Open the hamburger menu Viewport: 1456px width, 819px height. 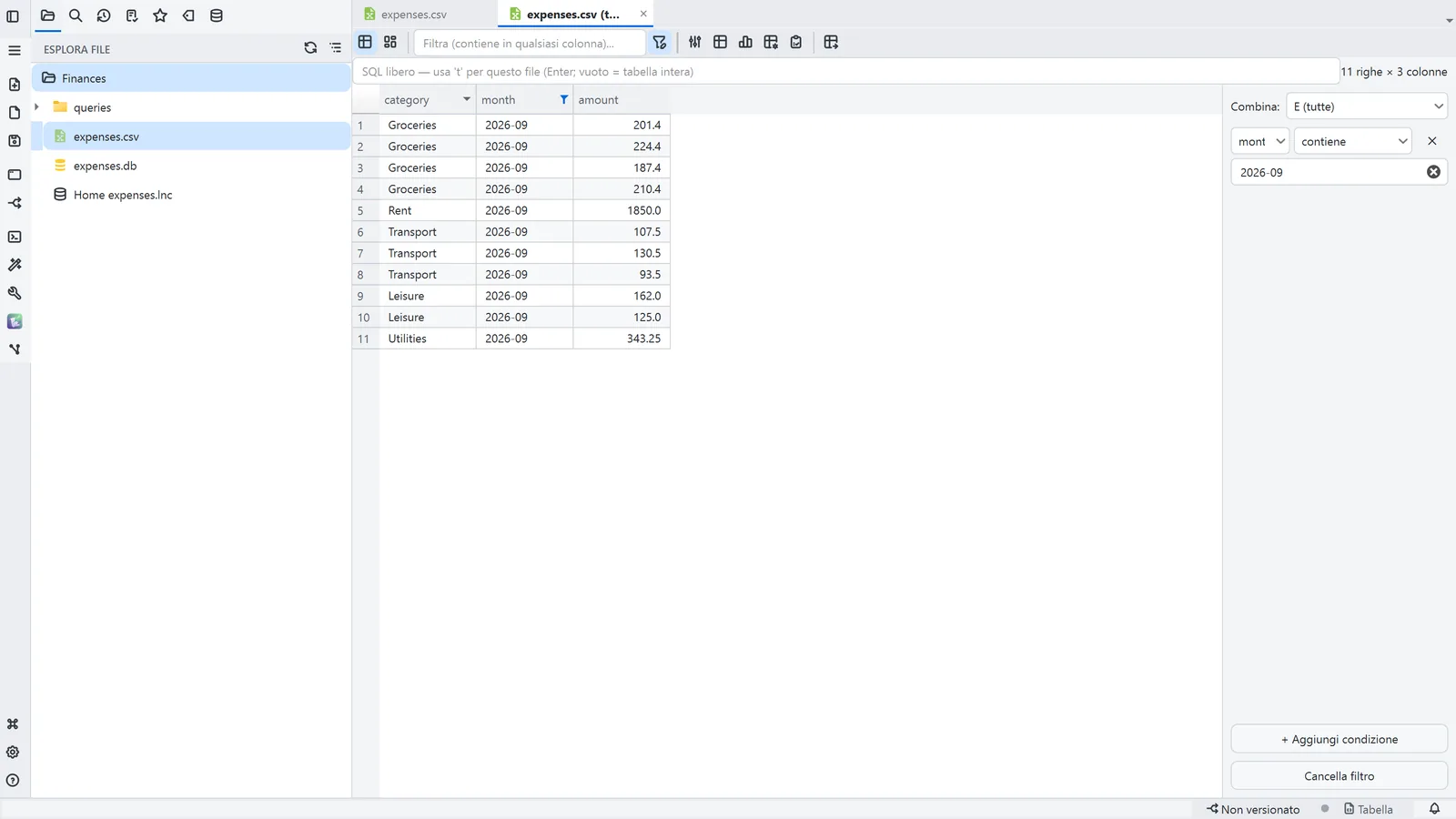[15, 50]
